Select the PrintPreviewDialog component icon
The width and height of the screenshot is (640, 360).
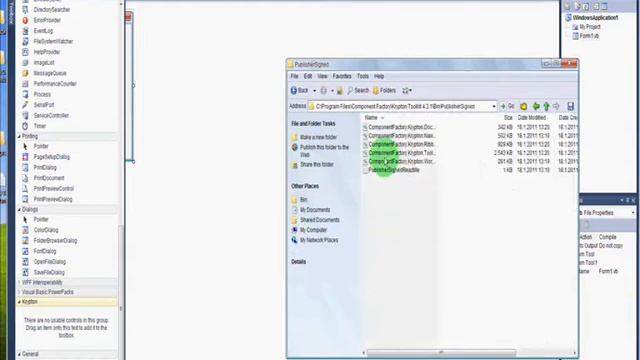[x=25, y=199]
